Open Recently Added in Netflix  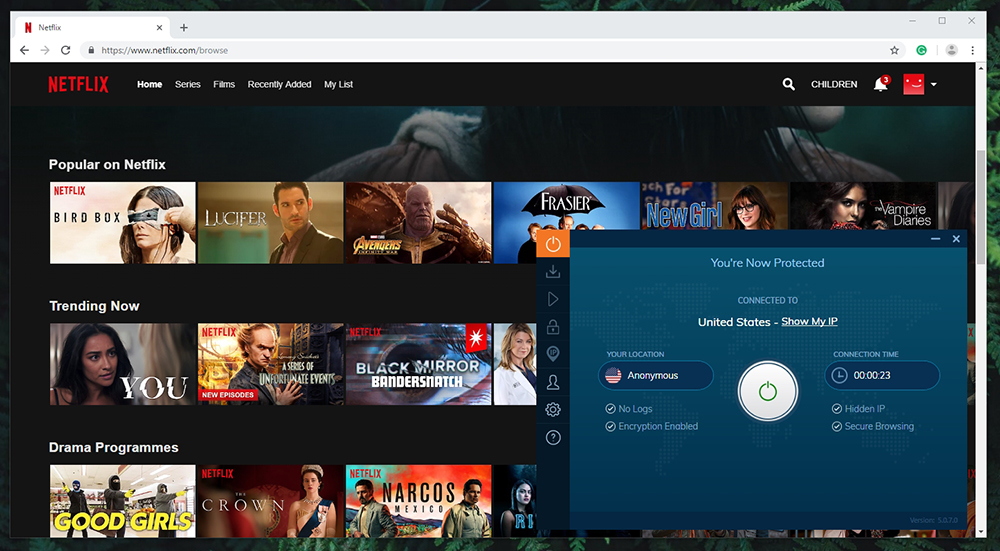point(279,84)
